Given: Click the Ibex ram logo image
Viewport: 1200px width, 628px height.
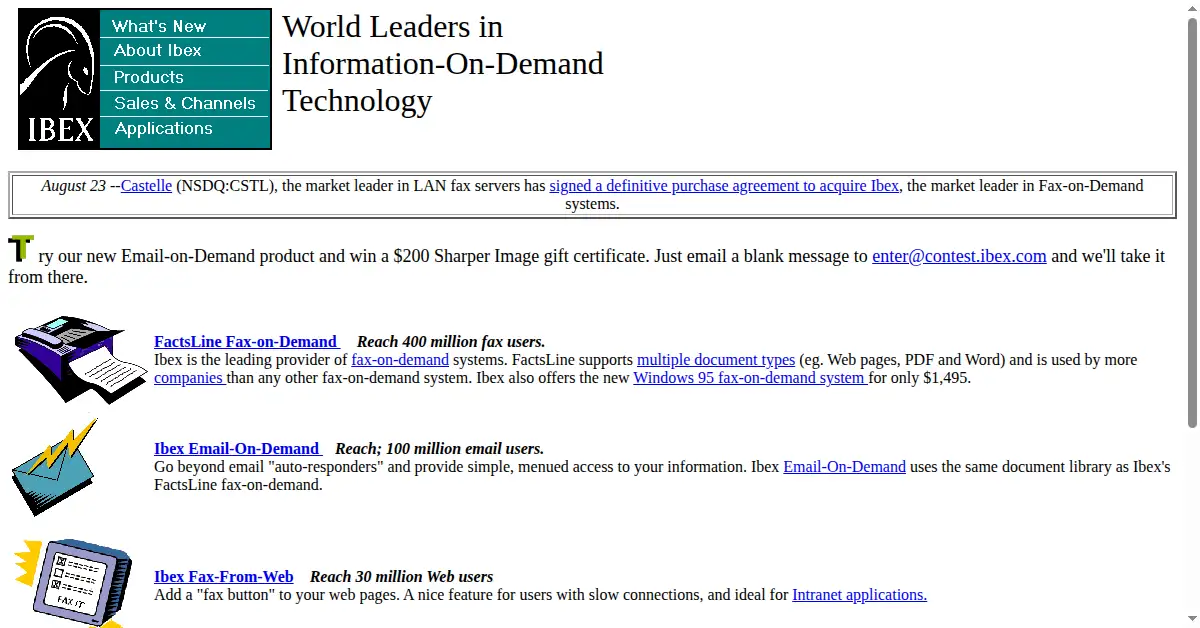Looking at the screenshot, I should coord(59,80).
